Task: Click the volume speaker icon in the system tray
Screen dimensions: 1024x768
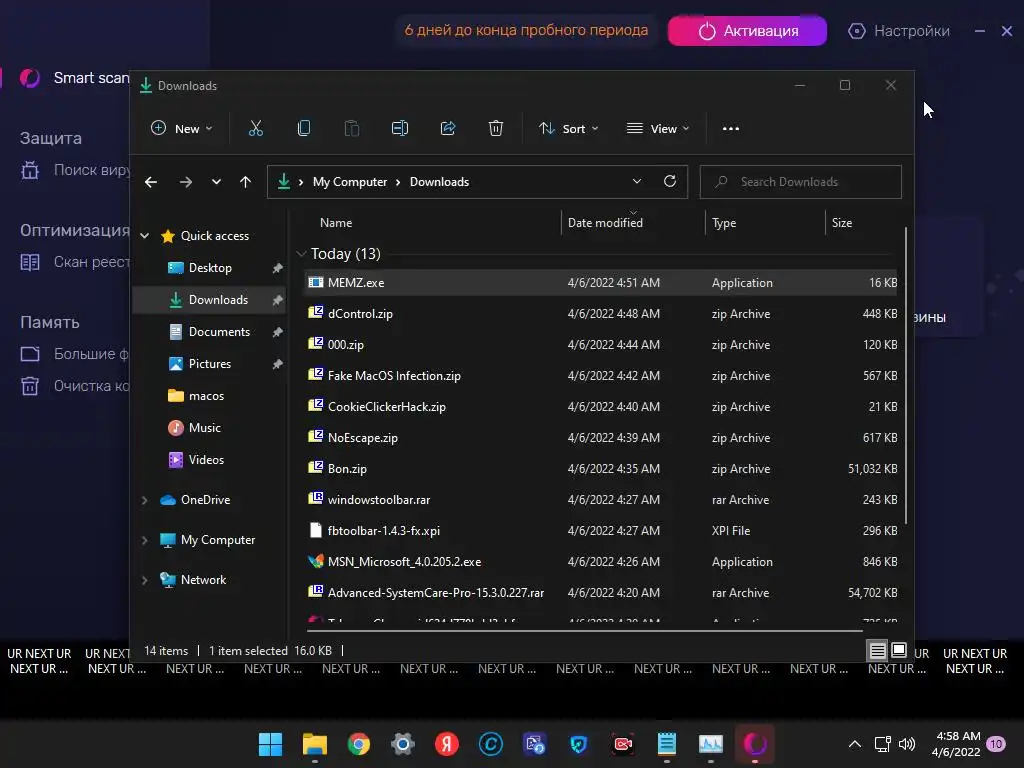Action: 907,744
